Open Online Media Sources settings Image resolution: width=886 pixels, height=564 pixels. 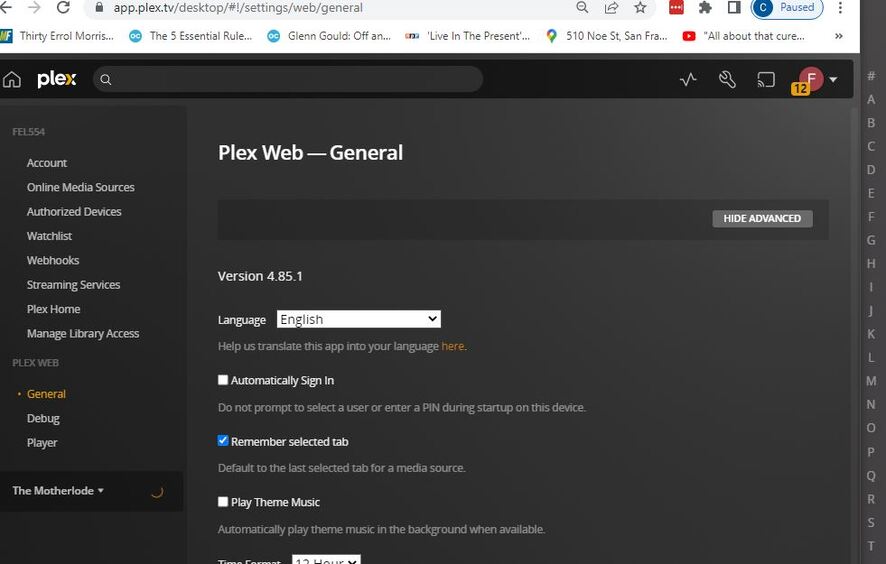pyautogui.click(x=81, y=187)
